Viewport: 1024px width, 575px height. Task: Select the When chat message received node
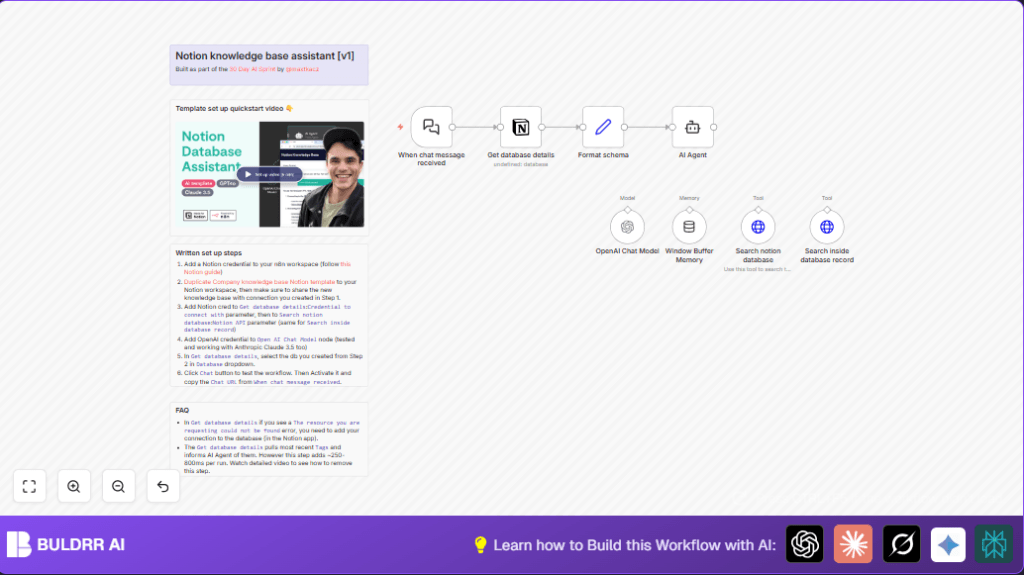point(431,127)
